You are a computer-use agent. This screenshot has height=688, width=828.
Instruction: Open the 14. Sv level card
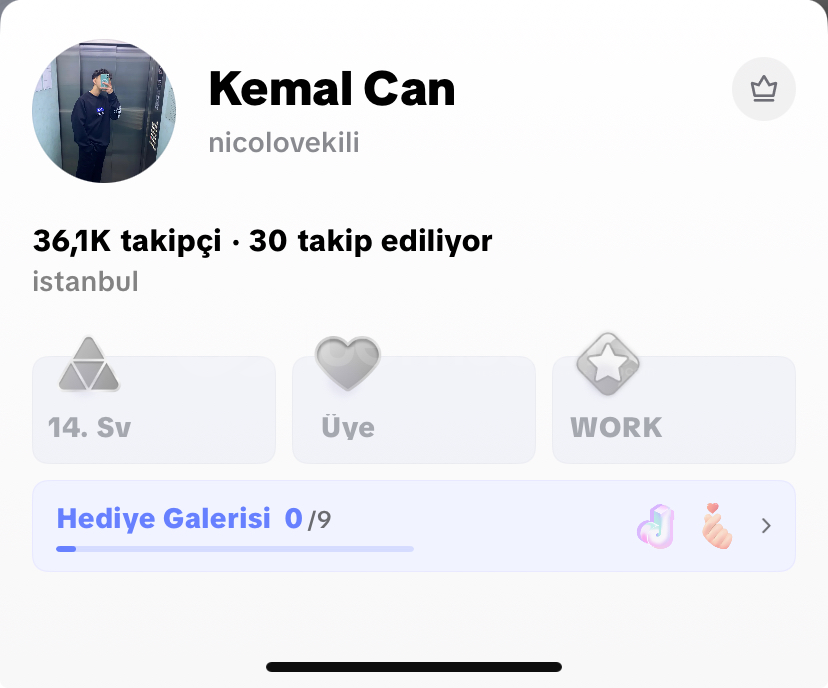point(154,410)
